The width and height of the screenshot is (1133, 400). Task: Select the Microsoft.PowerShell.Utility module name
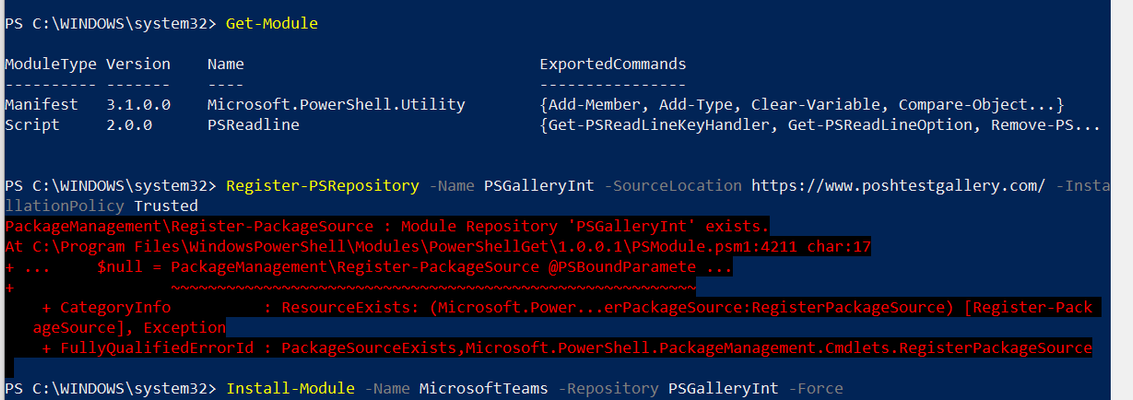(x=336, y=105)
